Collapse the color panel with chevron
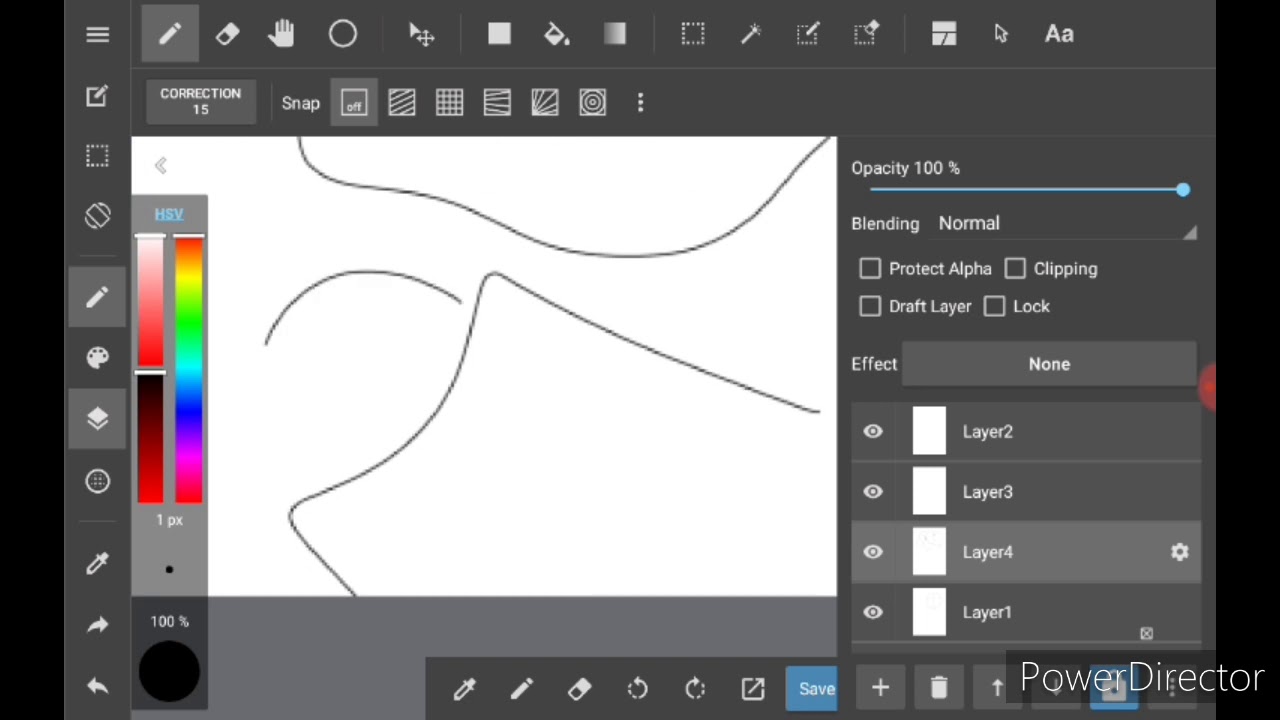1280x720 pixels. [x=161, y=166]
